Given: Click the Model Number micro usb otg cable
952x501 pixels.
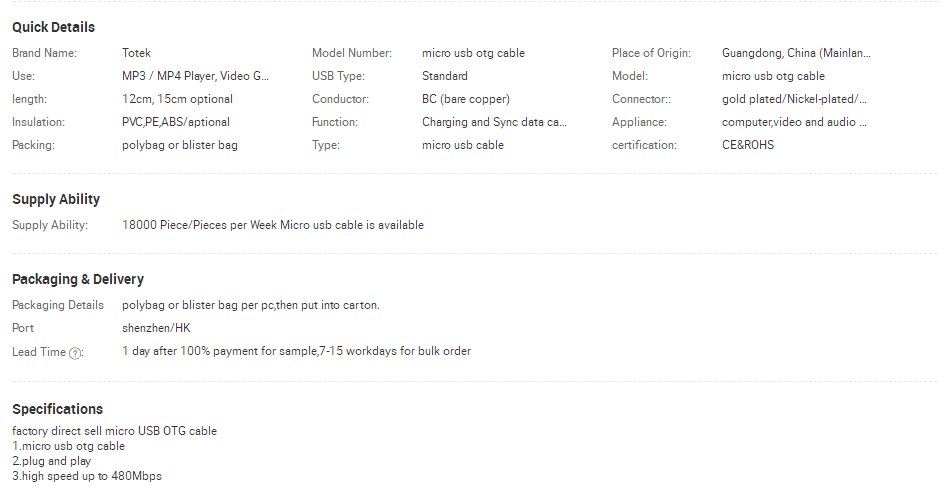Looking at the screenshot, I should pyautogui.click(x=473, y=53).
